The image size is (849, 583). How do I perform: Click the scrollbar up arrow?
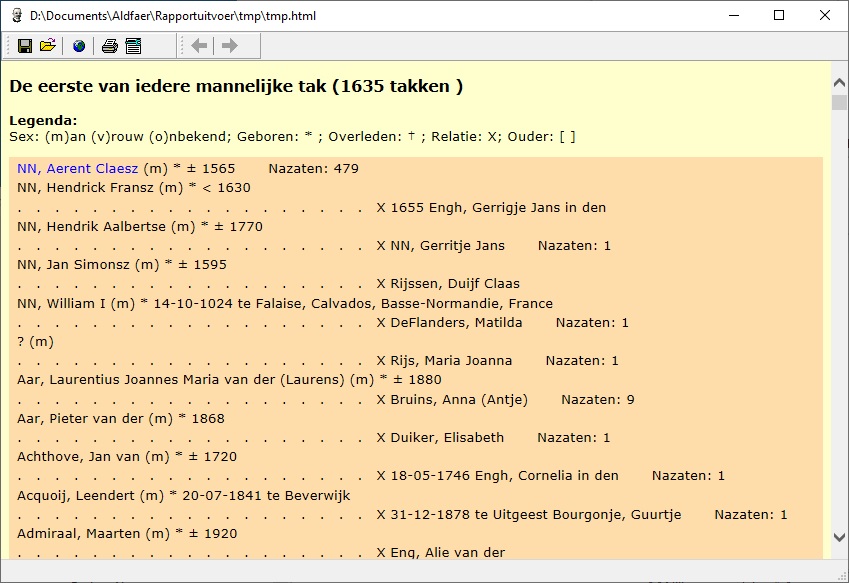point(839,80)
